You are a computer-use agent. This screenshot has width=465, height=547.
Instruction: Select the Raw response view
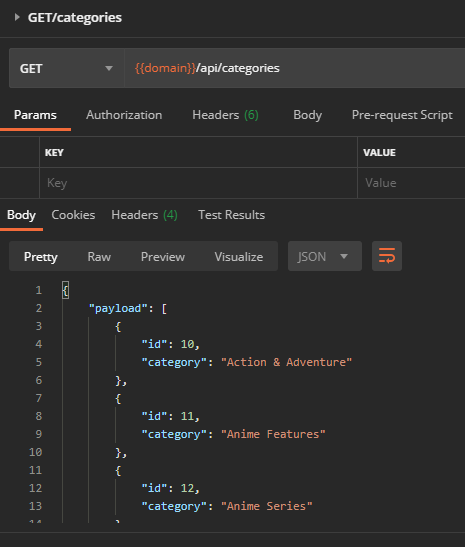pos(99,257)
